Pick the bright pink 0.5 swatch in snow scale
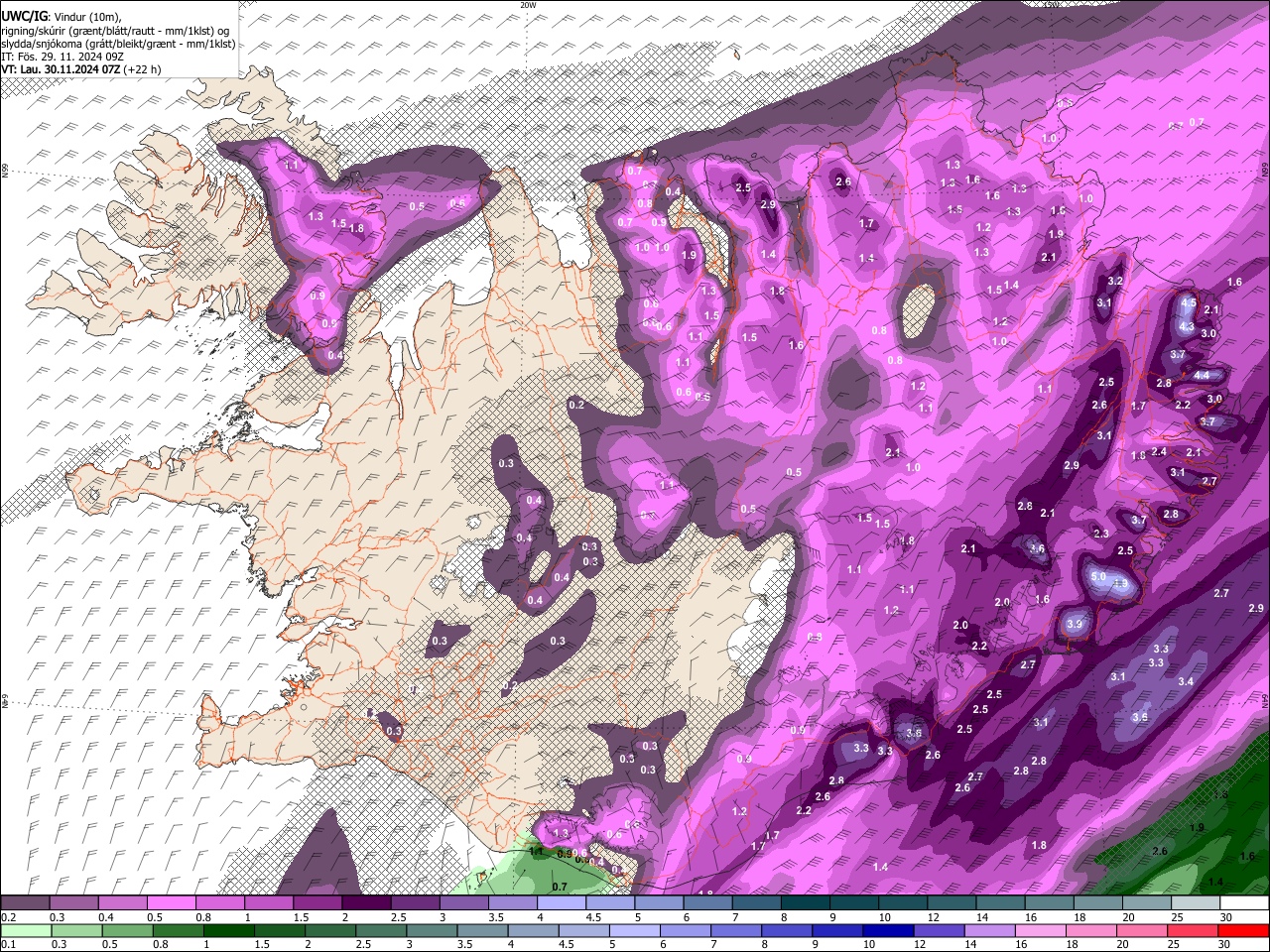The image size is (1270, 952). [171, 903]
